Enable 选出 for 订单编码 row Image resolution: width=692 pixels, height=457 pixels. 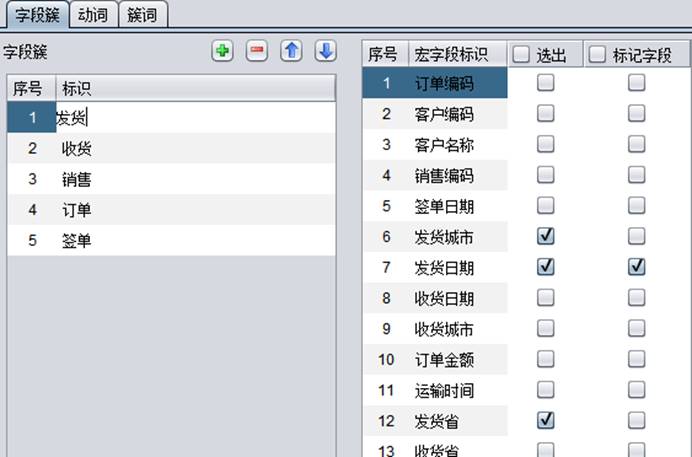545,84
